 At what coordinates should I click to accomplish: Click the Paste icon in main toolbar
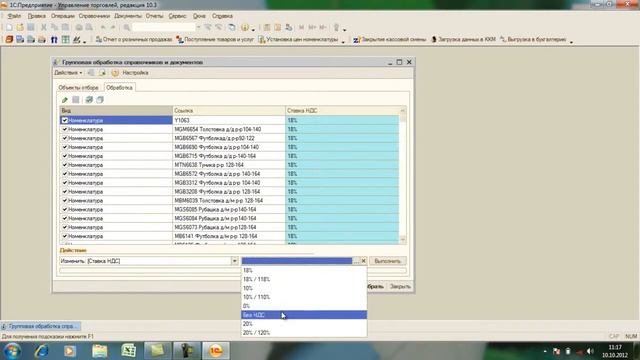point(65,27)
